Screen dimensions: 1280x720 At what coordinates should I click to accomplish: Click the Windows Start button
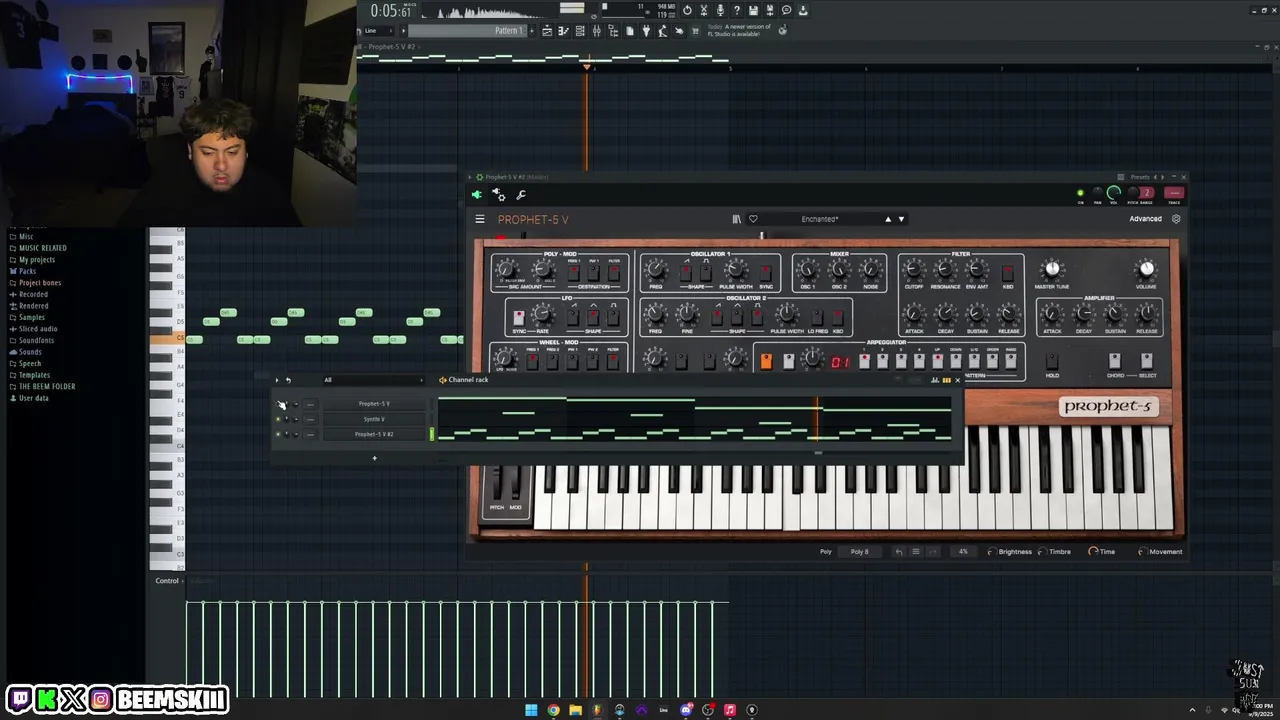click(x=531, y=710)
